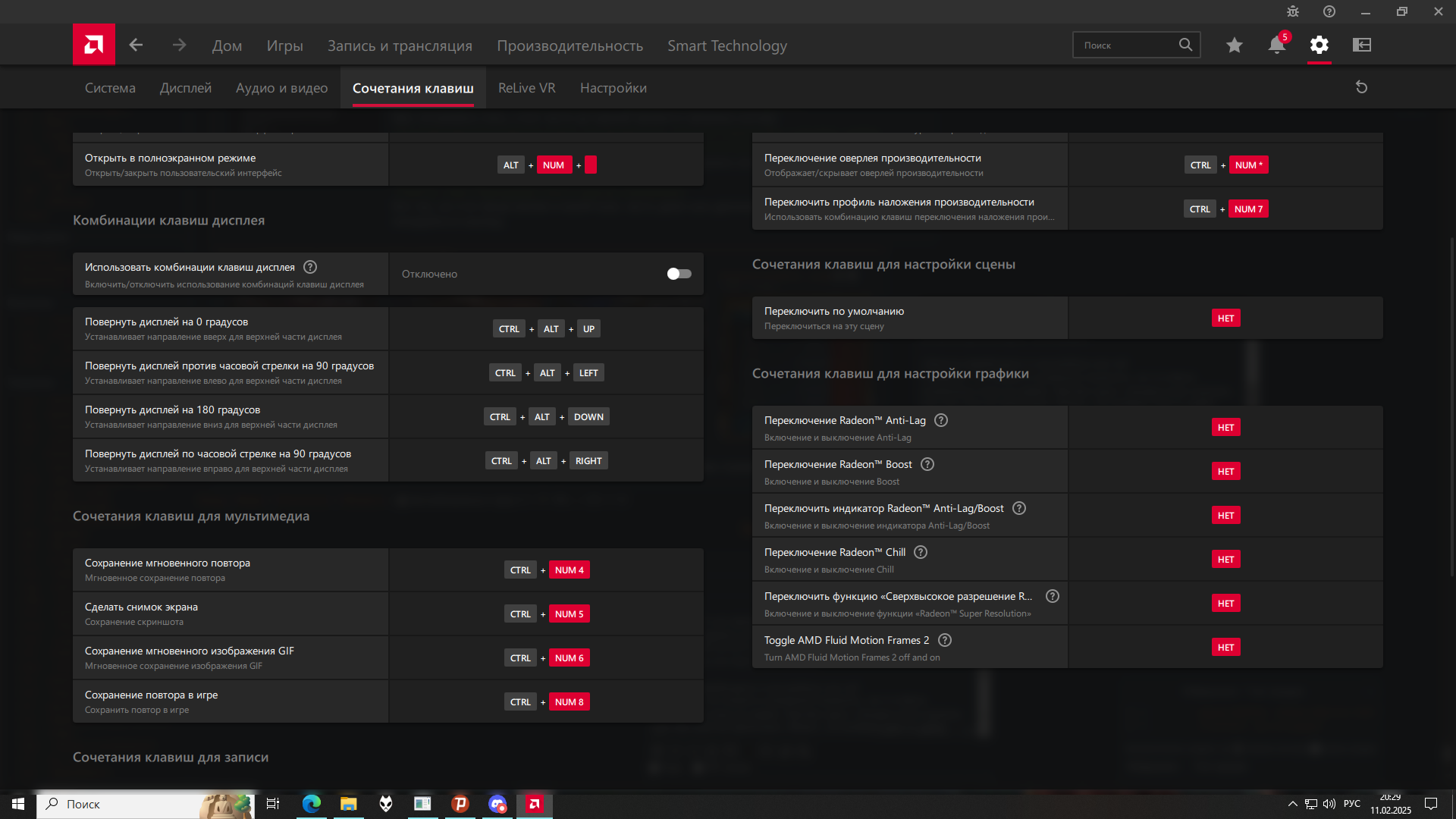Click the AMD logo home icon
This screenshot has height=819, width=1456.
pos(94,45)
